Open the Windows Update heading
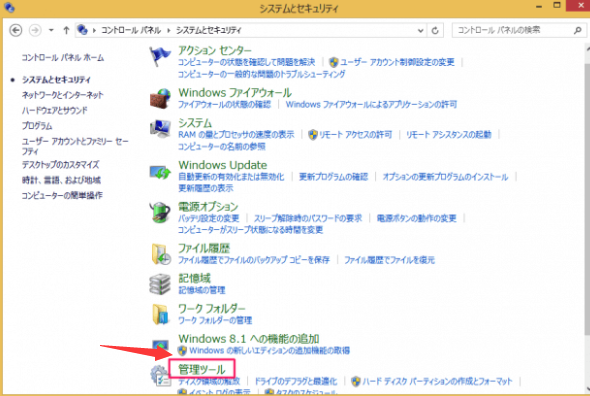 coord(223,165)
